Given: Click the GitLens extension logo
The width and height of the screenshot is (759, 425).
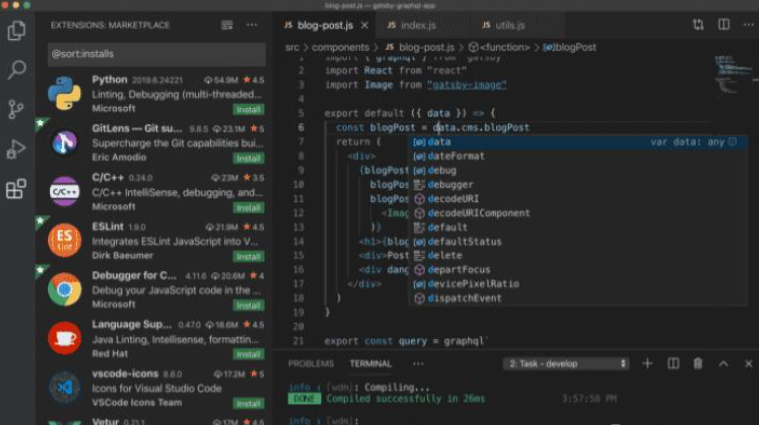Looking at the screenshot, I should (x=64, y=142).
